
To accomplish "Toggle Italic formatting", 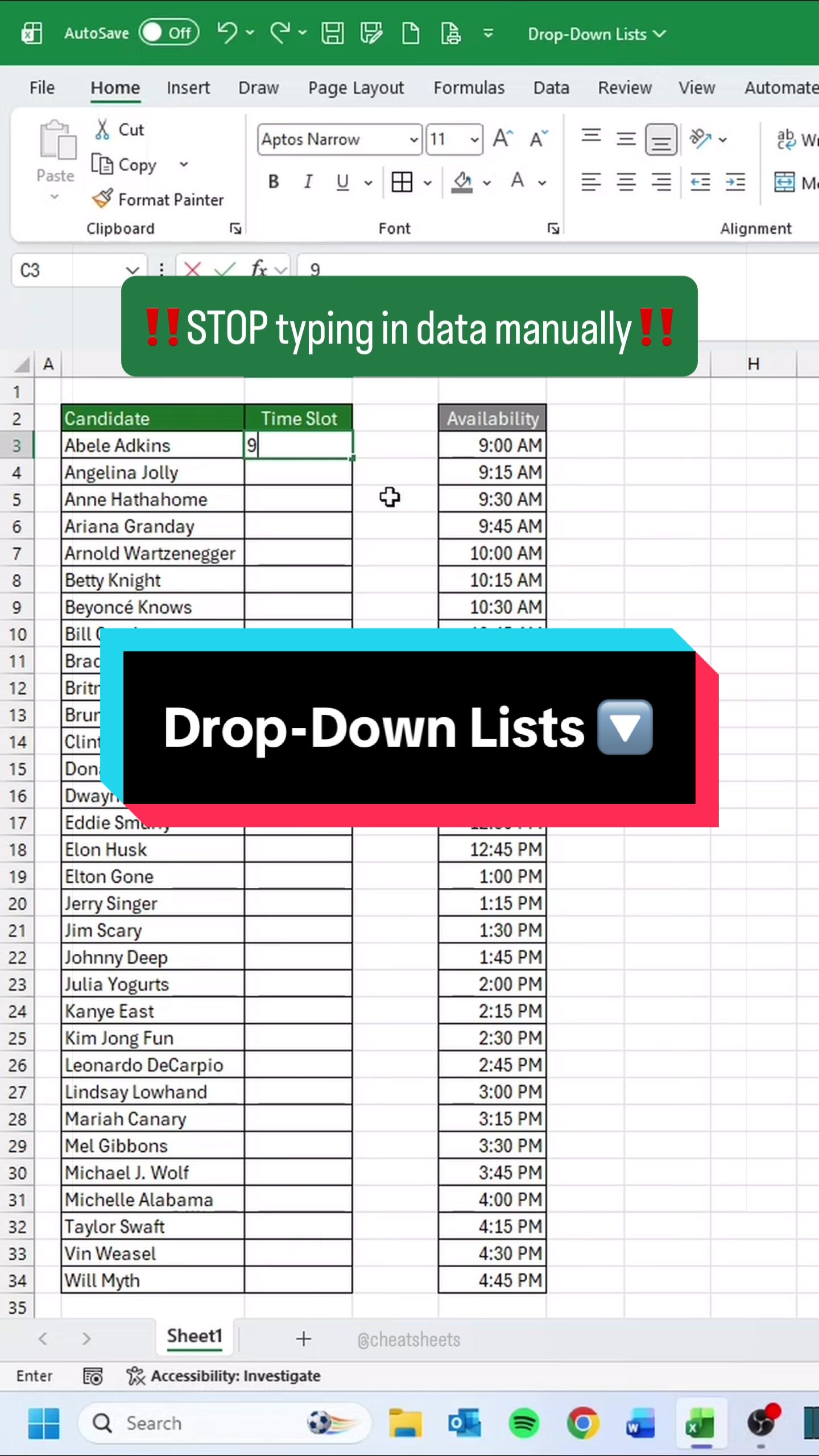I will coord(308,182).
